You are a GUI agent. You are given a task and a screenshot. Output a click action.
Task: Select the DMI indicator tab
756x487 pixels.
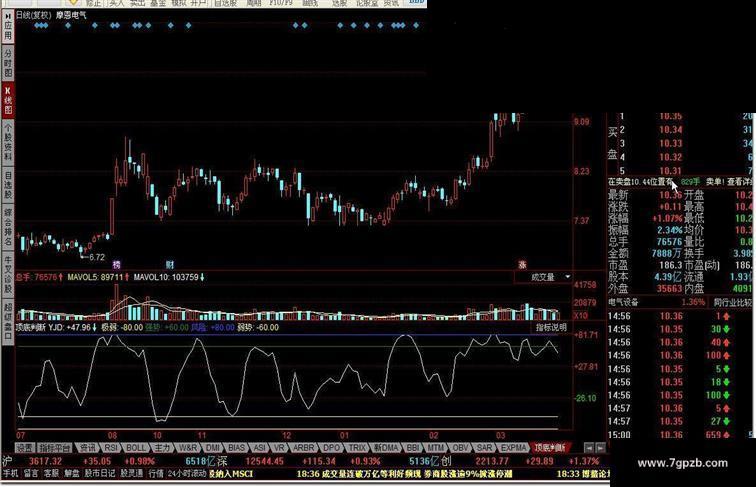pos(213,448)
